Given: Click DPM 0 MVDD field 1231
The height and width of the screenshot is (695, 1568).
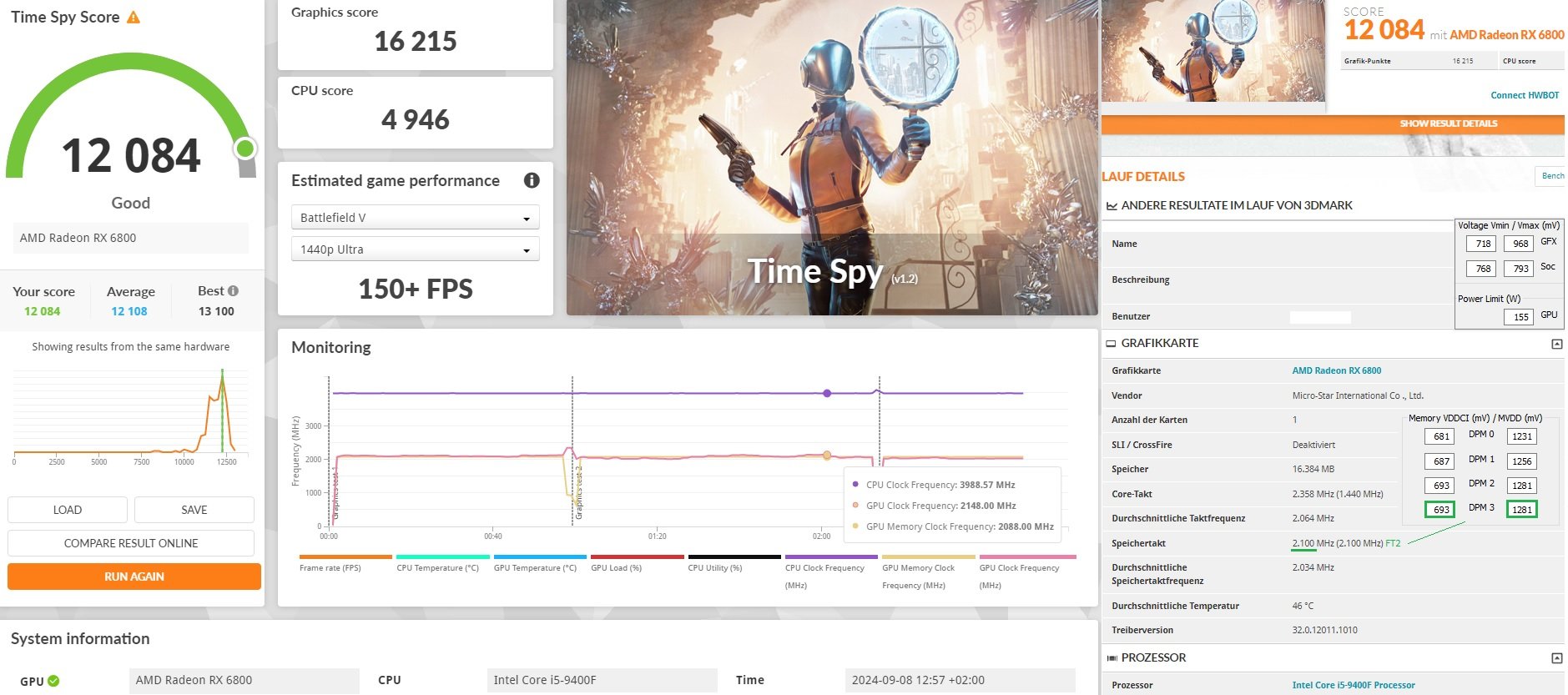Looking at the screenshot, I should 1522,436.
